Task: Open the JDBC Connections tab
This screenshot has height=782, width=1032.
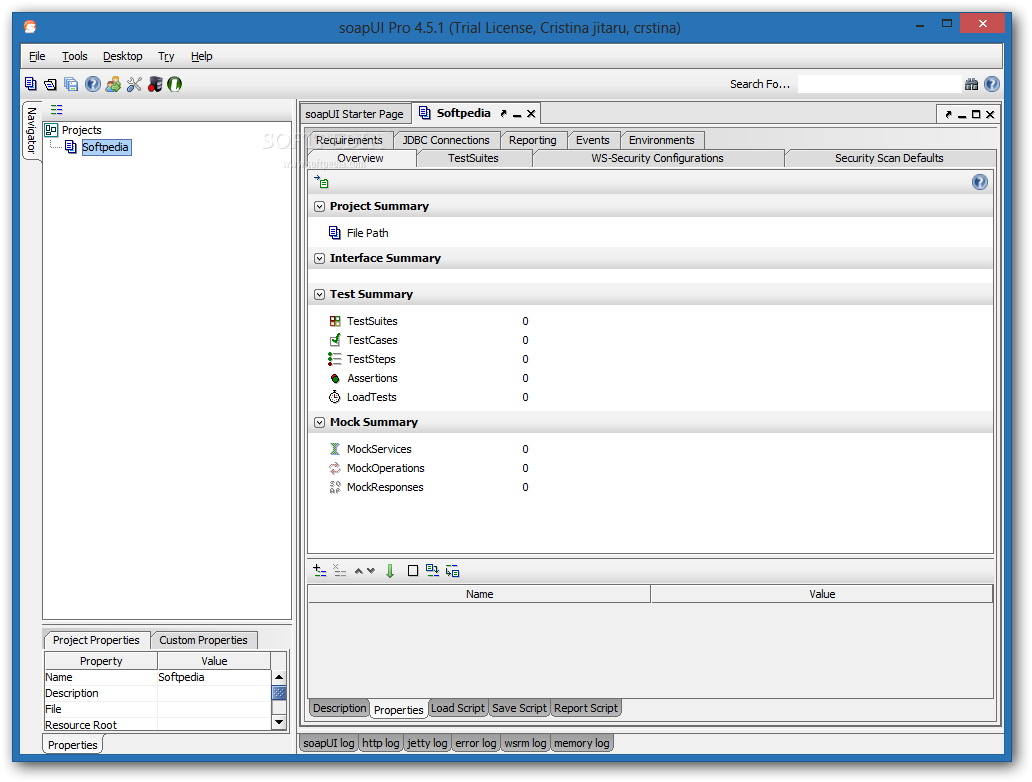Action: pyautogui.click(x=446, y=140)
